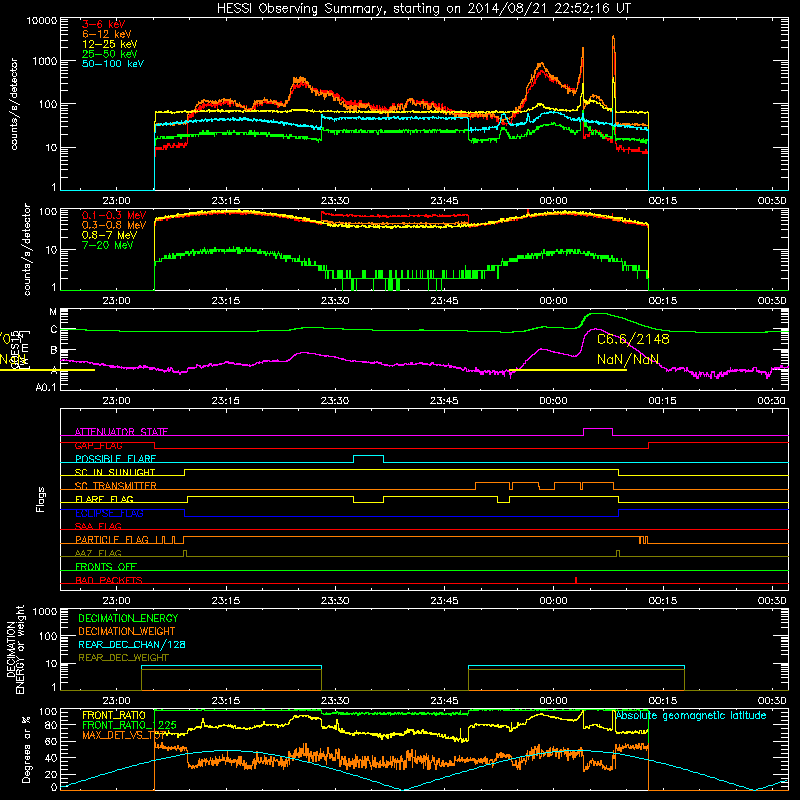Viewport: 800px width, 800px height.
Task: Click the BAD_PACKETS red spike marker
Action: [576, 580]
